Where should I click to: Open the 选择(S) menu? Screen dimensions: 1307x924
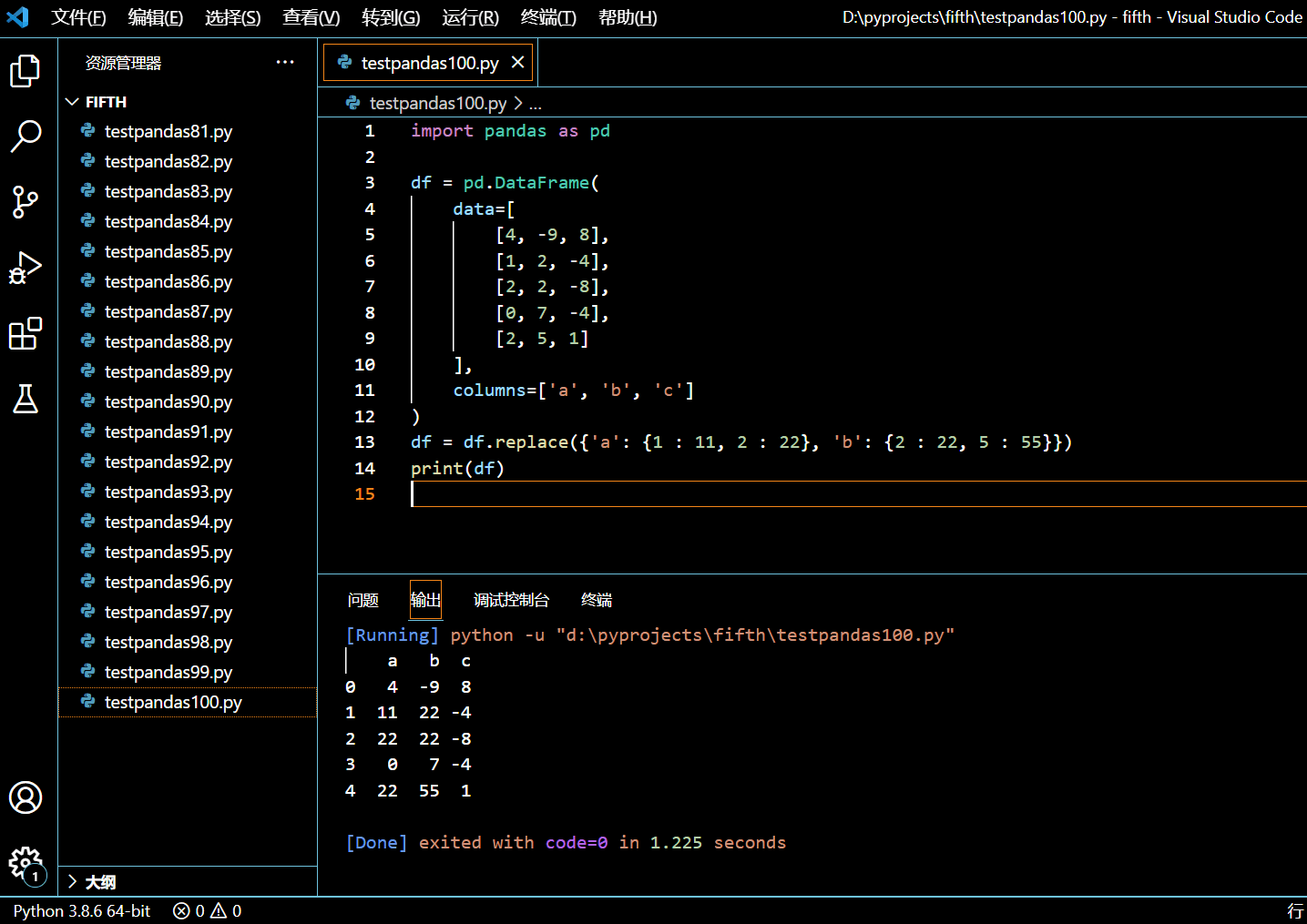pyautogui.click(x=233, y=17)
